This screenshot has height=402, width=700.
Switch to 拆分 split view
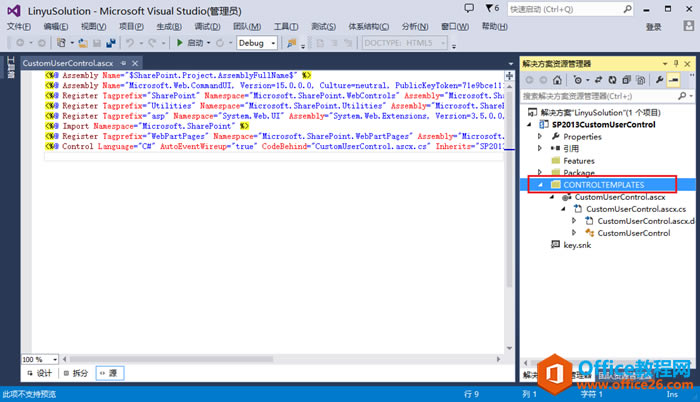pos(76,373)
